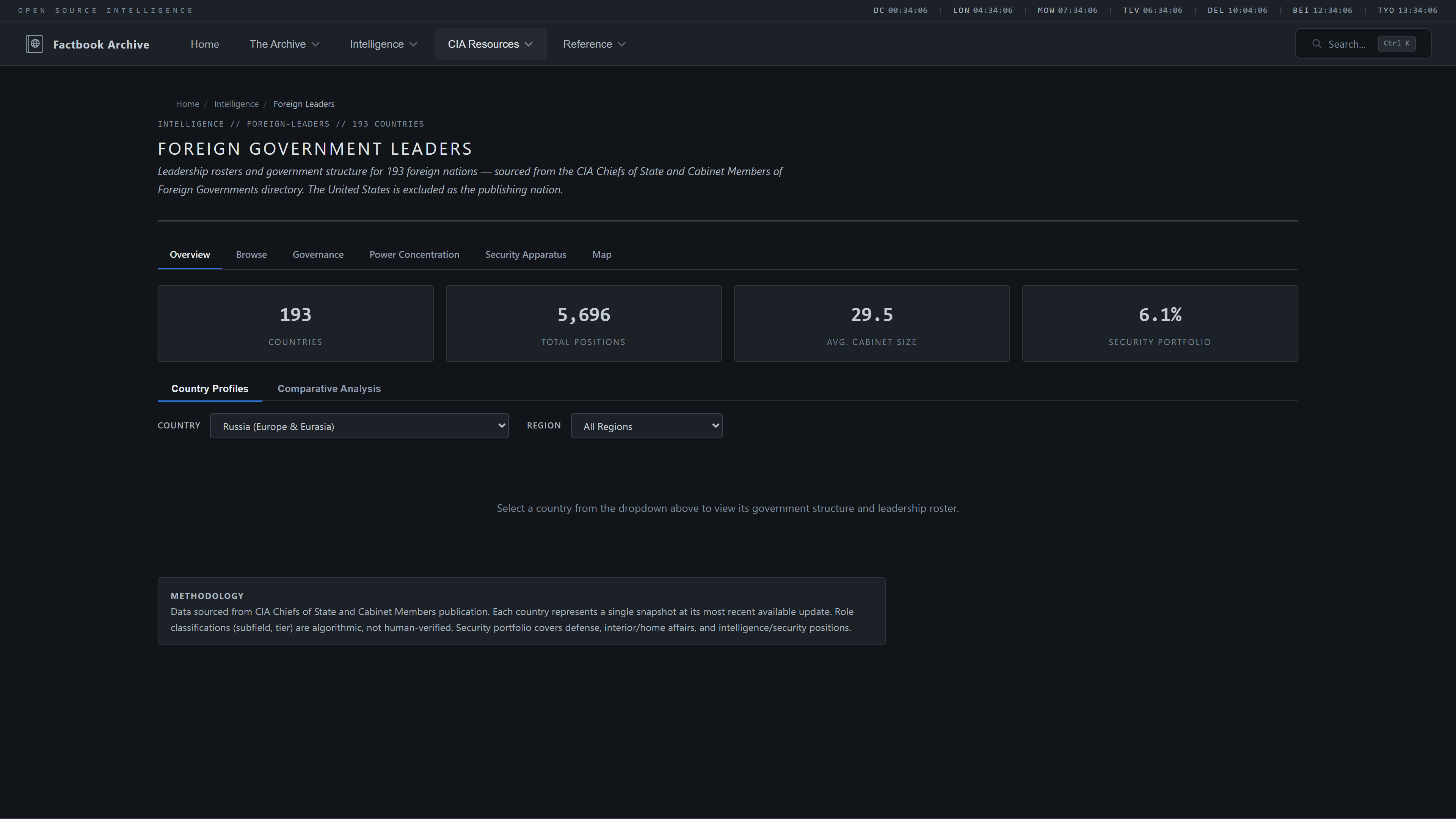The image size is (1456, 819).
Task: Switch to the Comparative Analysis tab
Action: [329, 389]
